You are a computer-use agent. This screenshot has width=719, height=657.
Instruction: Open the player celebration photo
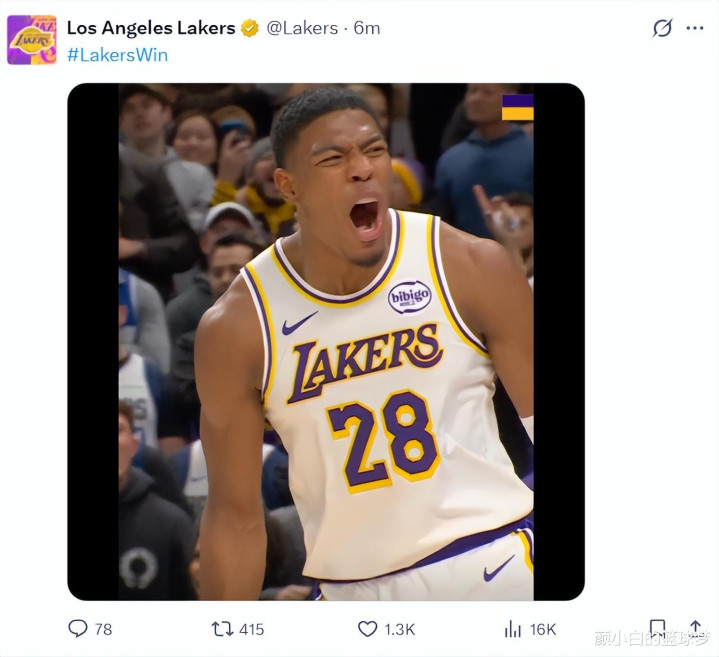[x=326, y=341]
